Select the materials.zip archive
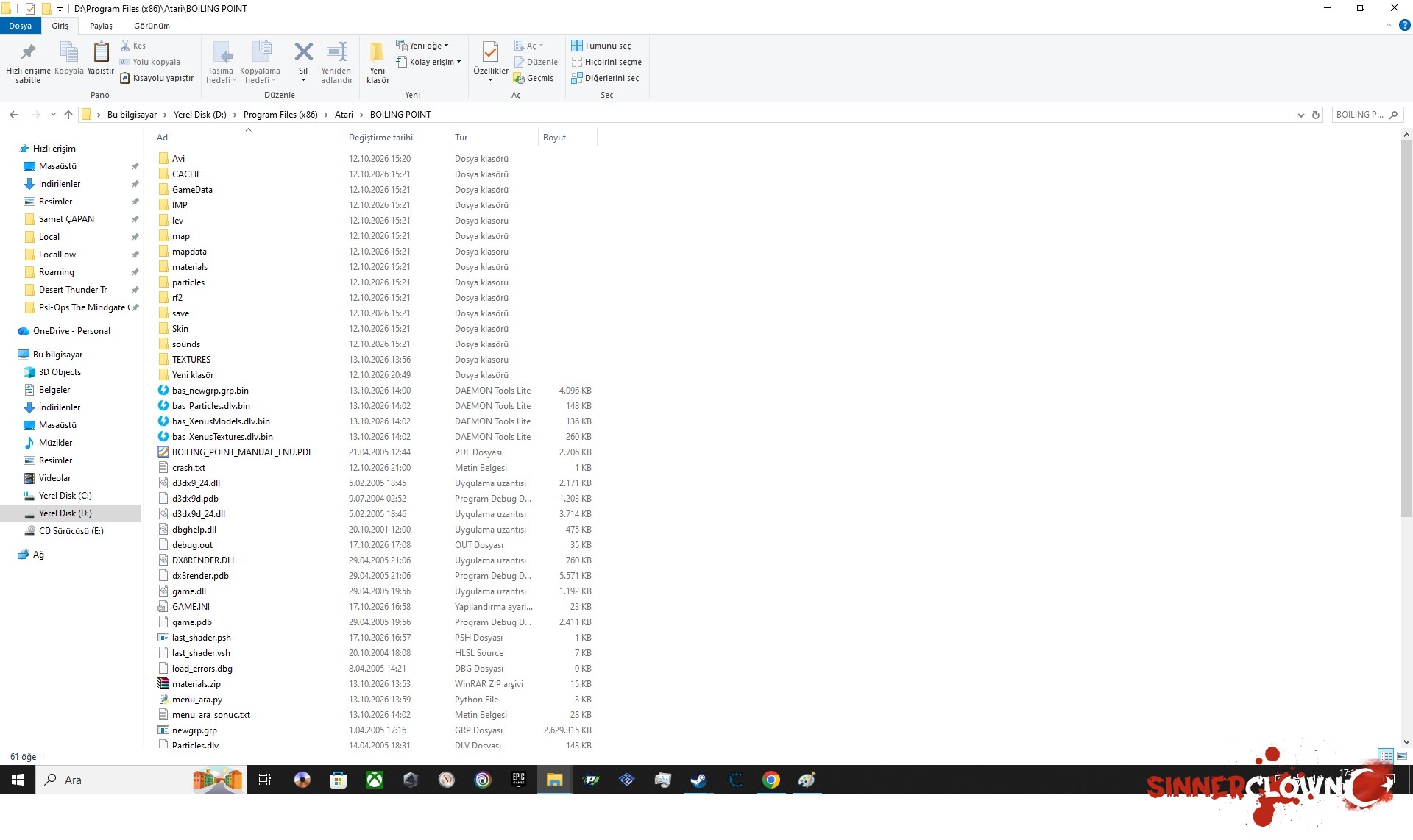 click(196, 684)
